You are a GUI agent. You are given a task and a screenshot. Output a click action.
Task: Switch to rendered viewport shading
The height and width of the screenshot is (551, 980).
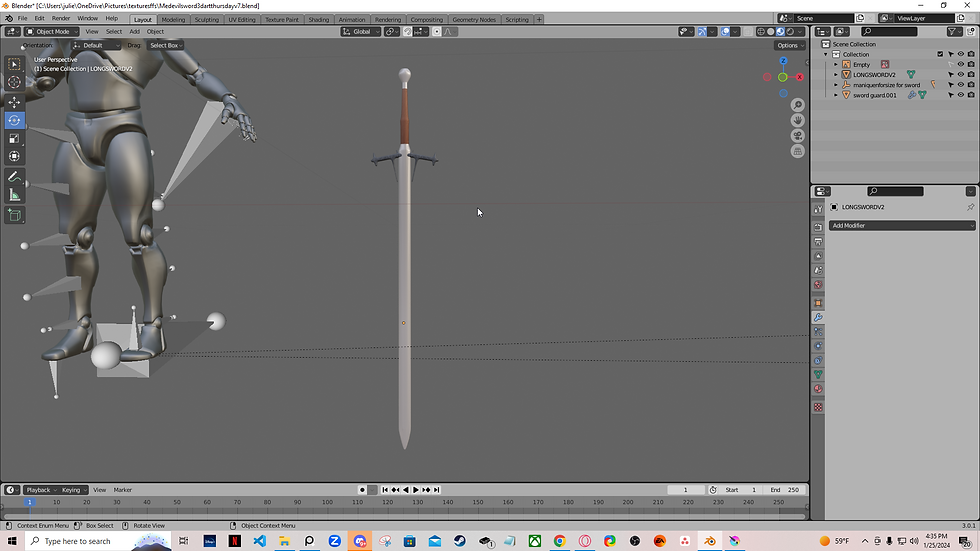click(x=790, y=31)
